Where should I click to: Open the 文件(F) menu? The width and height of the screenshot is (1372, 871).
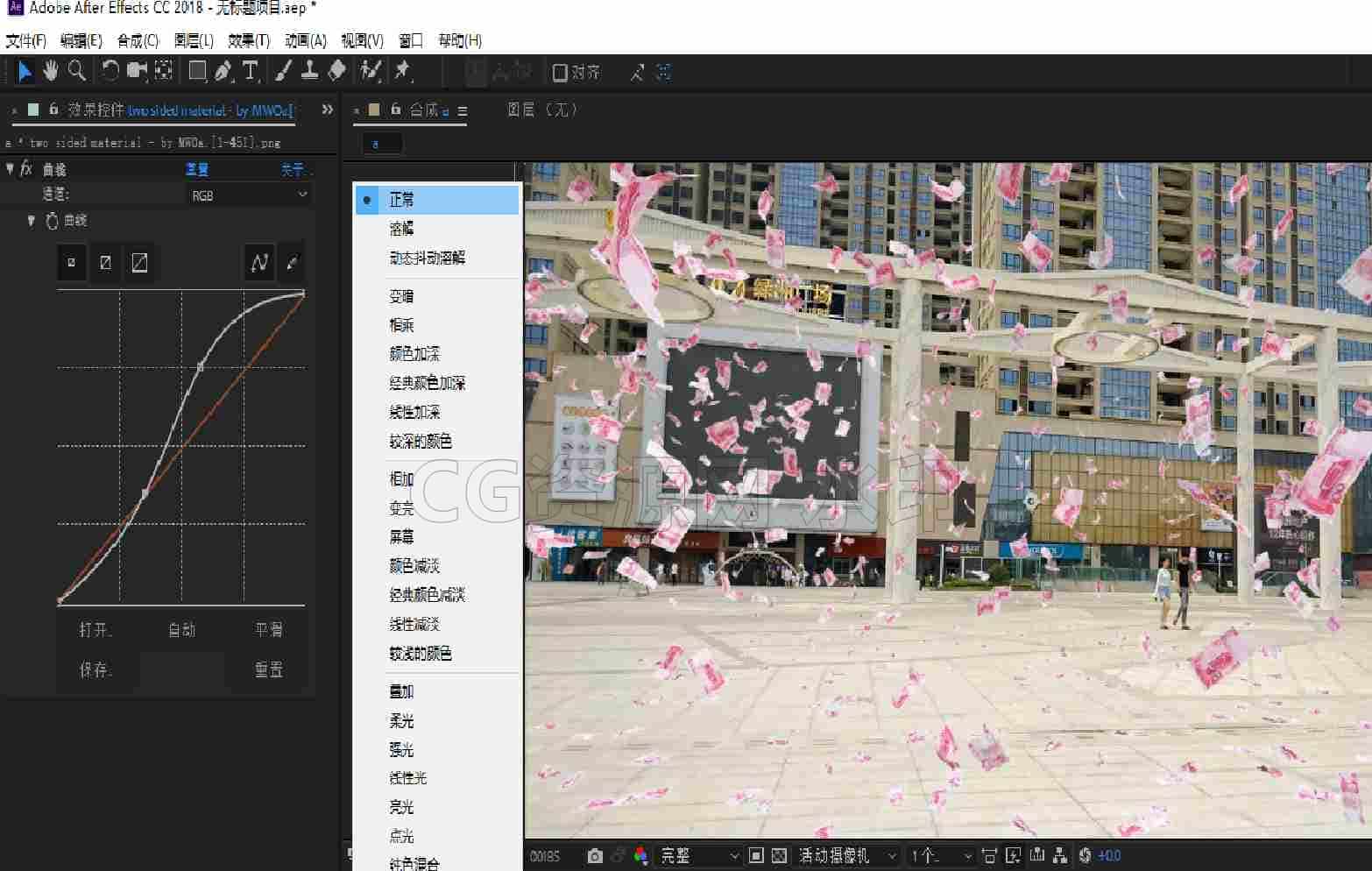(x=25, y=40)
